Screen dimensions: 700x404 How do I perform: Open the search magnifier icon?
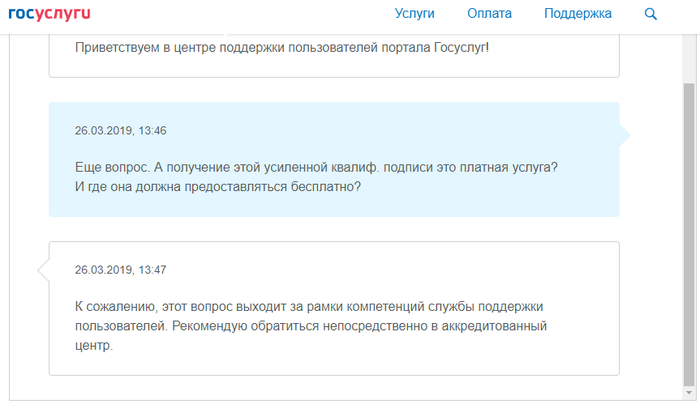(x=651, y=14)
